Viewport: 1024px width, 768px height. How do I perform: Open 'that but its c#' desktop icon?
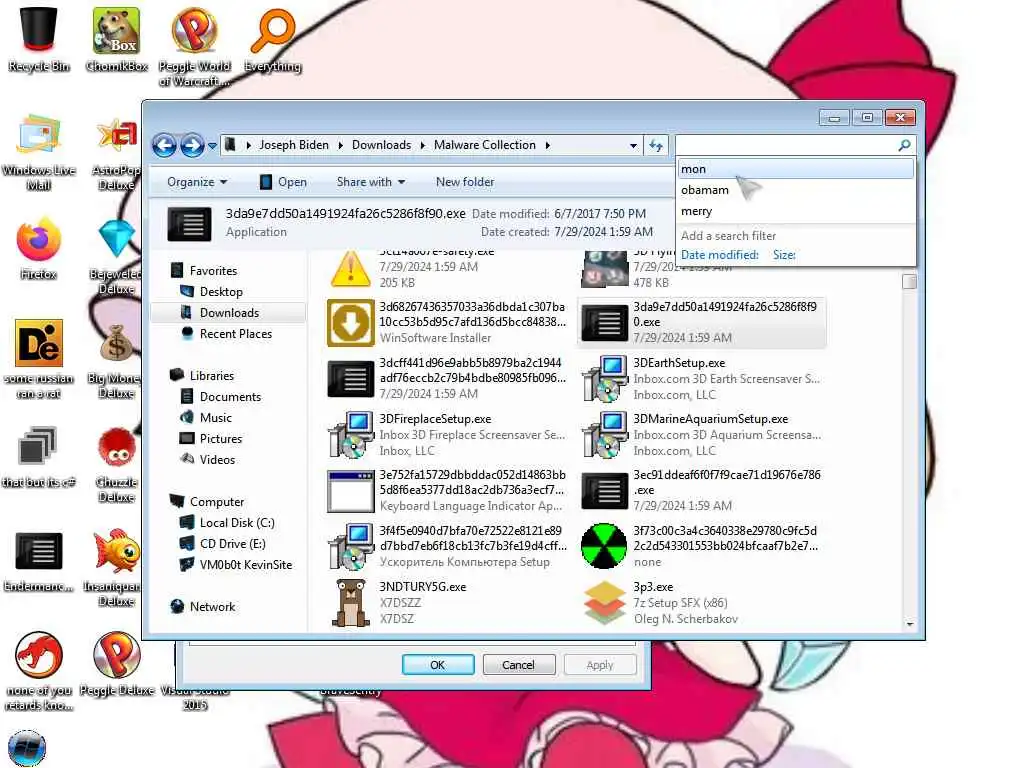39,456
